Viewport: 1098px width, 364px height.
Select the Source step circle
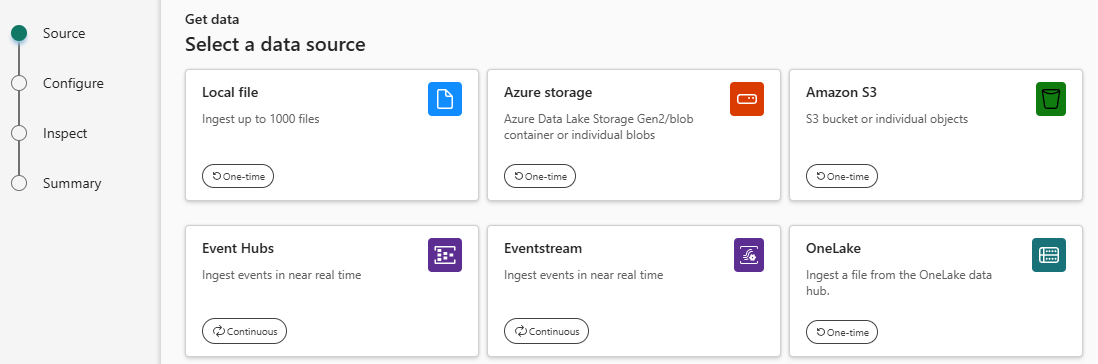coord(19,33)
